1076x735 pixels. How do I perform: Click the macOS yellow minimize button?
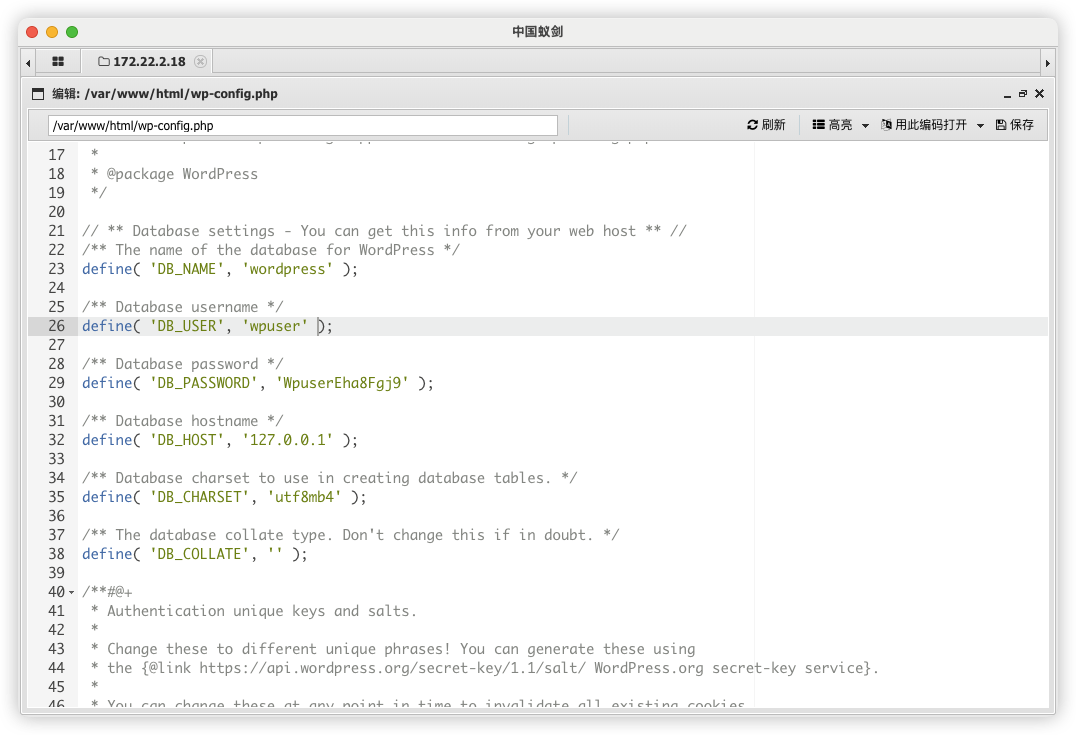(51, 32)
